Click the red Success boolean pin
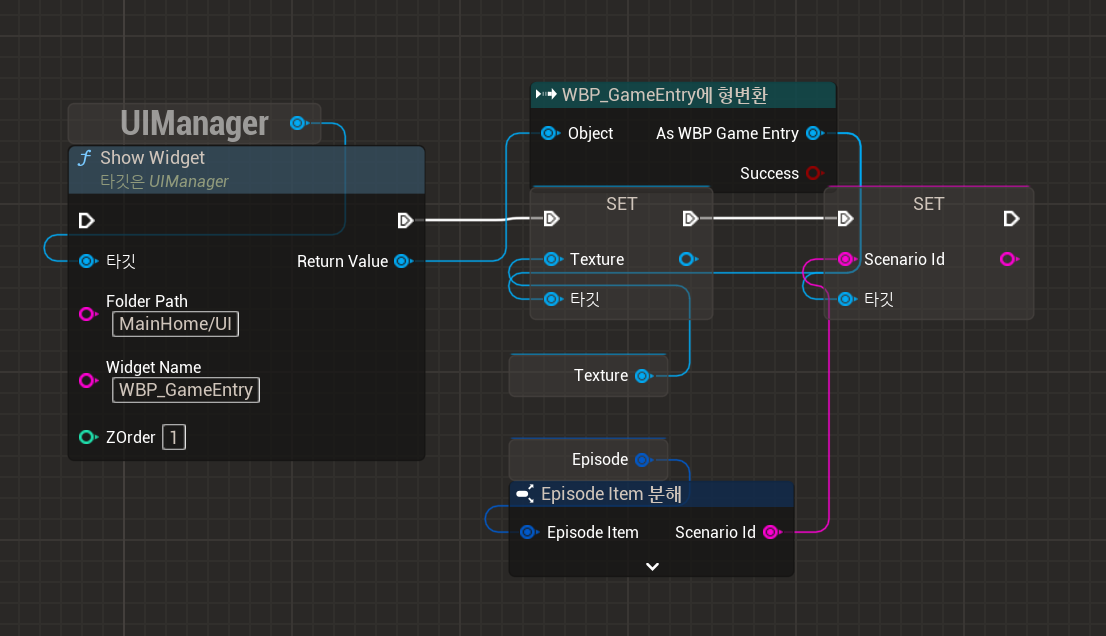Viewport: 1106px width, 636px height. click(x=813, y=173)
